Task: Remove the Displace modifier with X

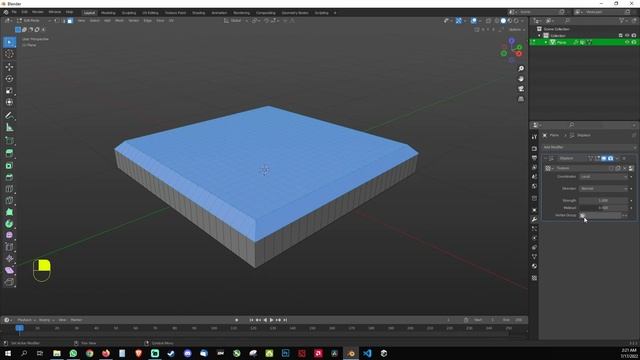Action: 624,158
